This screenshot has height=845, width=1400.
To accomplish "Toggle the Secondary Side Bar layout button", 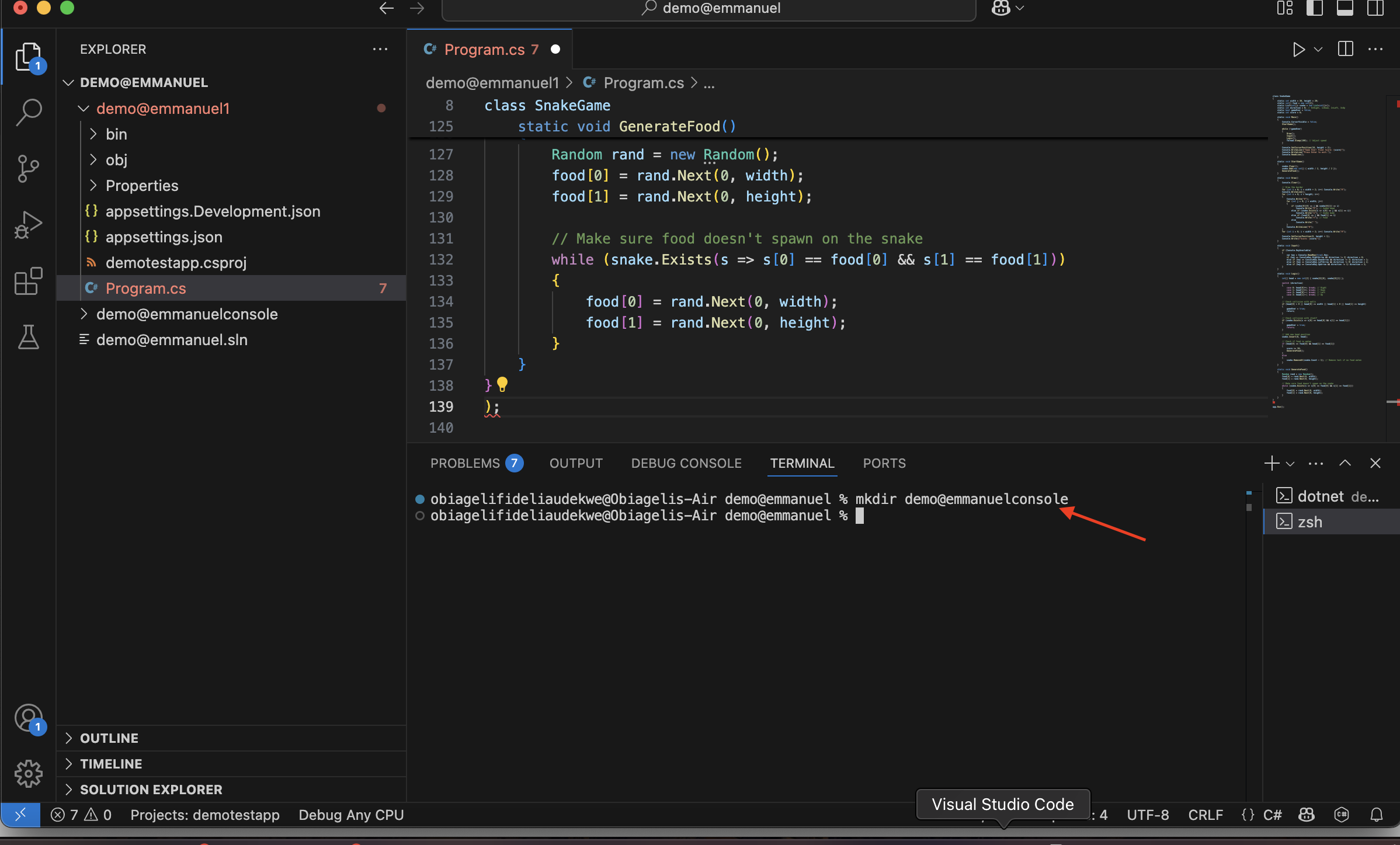I will [1375, 8].
